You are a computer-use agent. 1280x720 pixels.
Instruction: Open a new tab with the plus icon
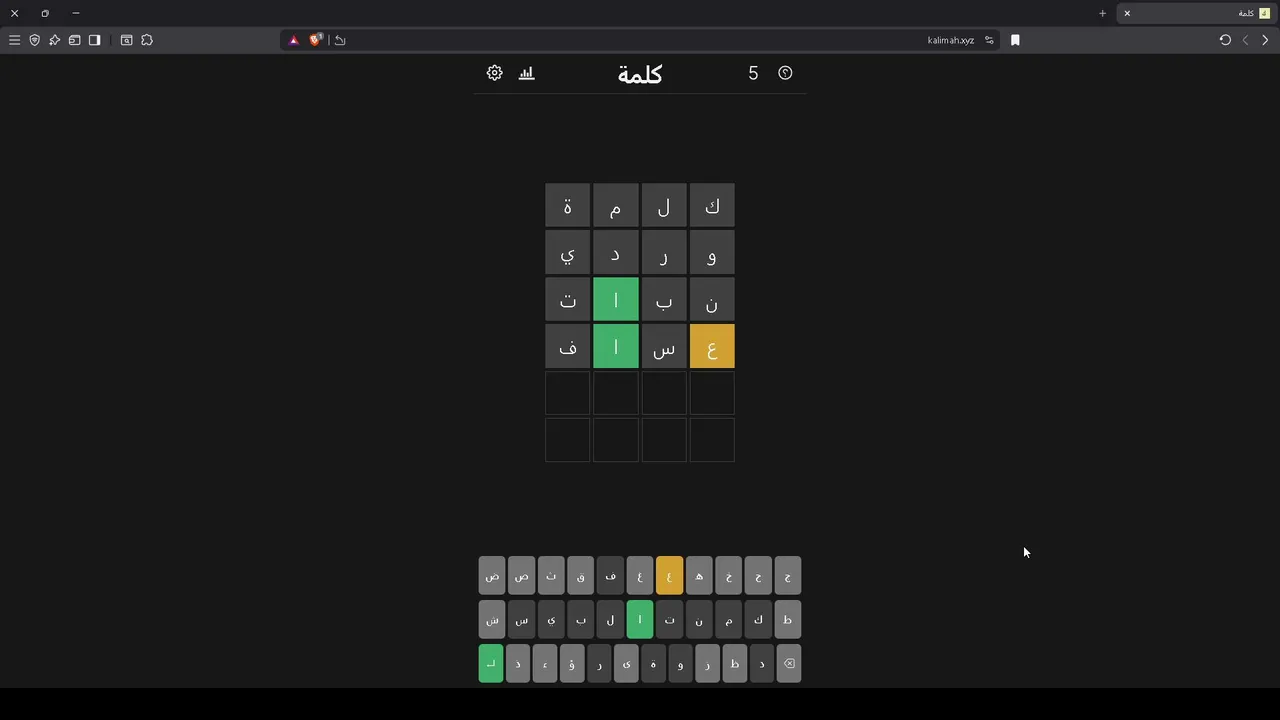point(1102,13)
